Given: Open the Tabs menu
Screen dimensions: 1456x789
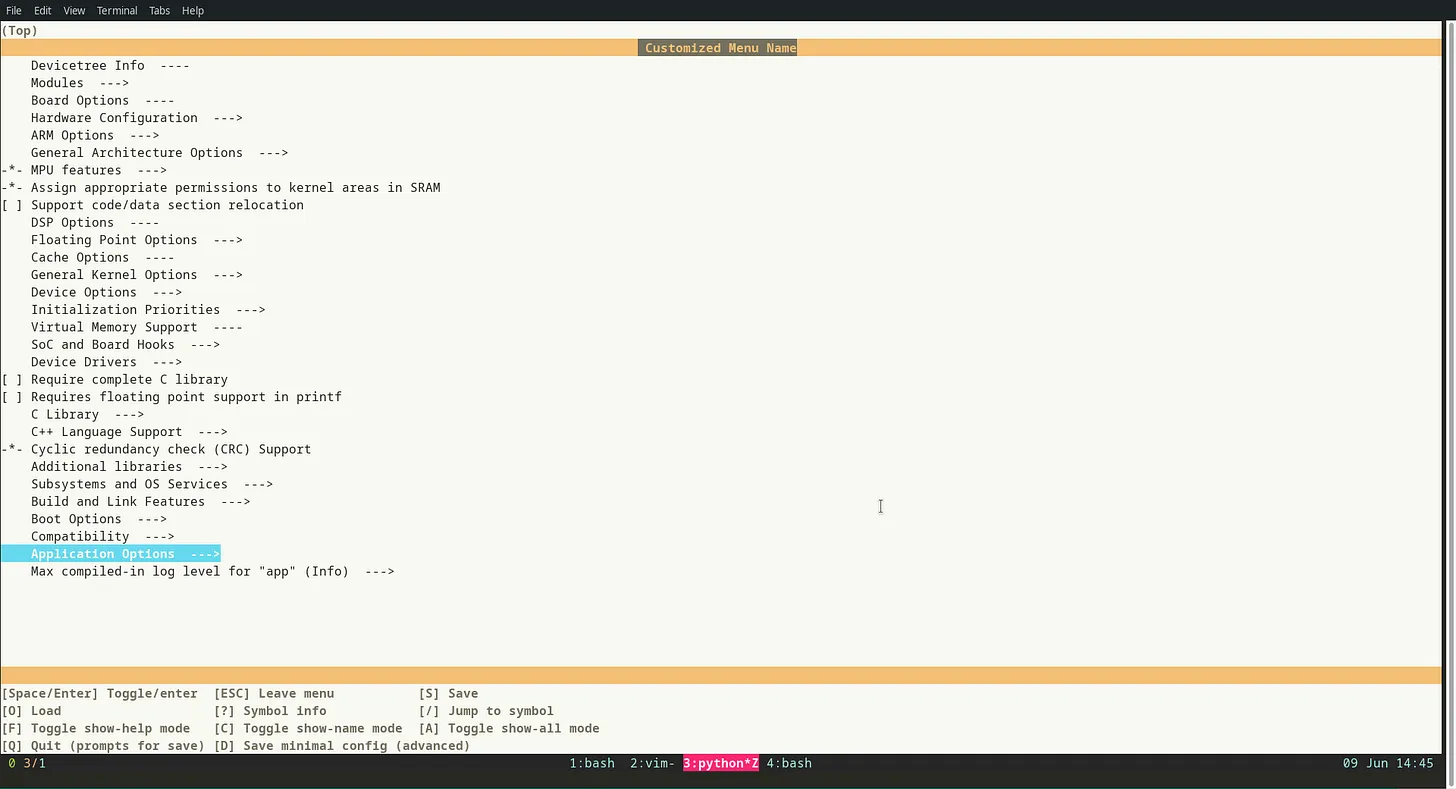Looking at the screenshot, I should point(159,10).
